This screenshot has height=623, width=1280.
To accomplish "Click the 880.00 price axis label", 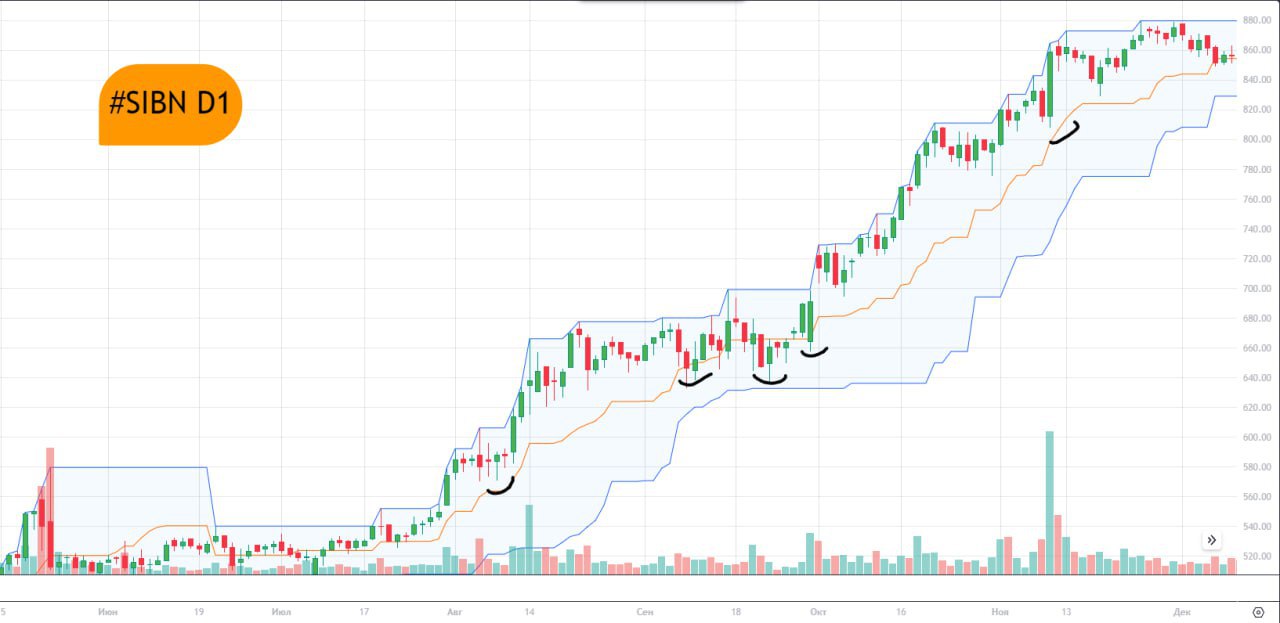I will tap(1257, 20).
